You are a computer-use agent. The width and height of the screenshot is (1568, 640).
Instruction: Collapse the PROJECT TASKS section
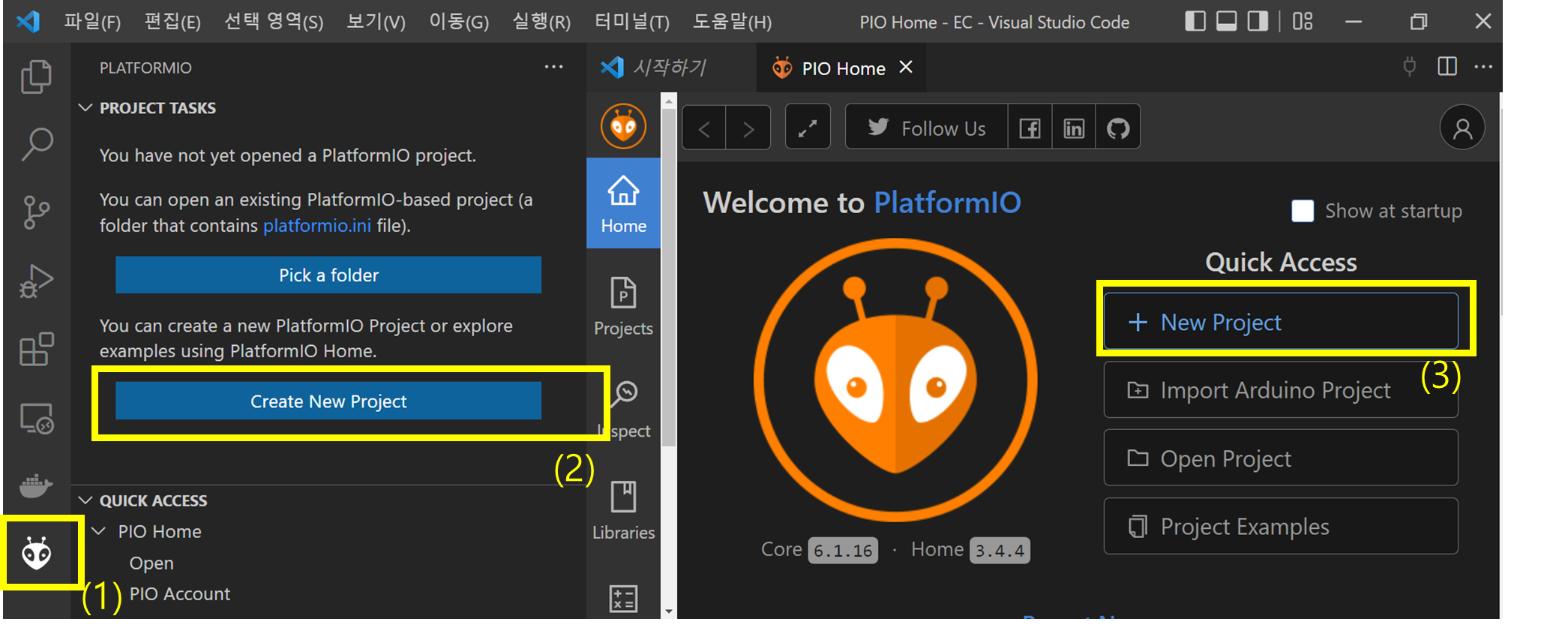pos(86,108)
